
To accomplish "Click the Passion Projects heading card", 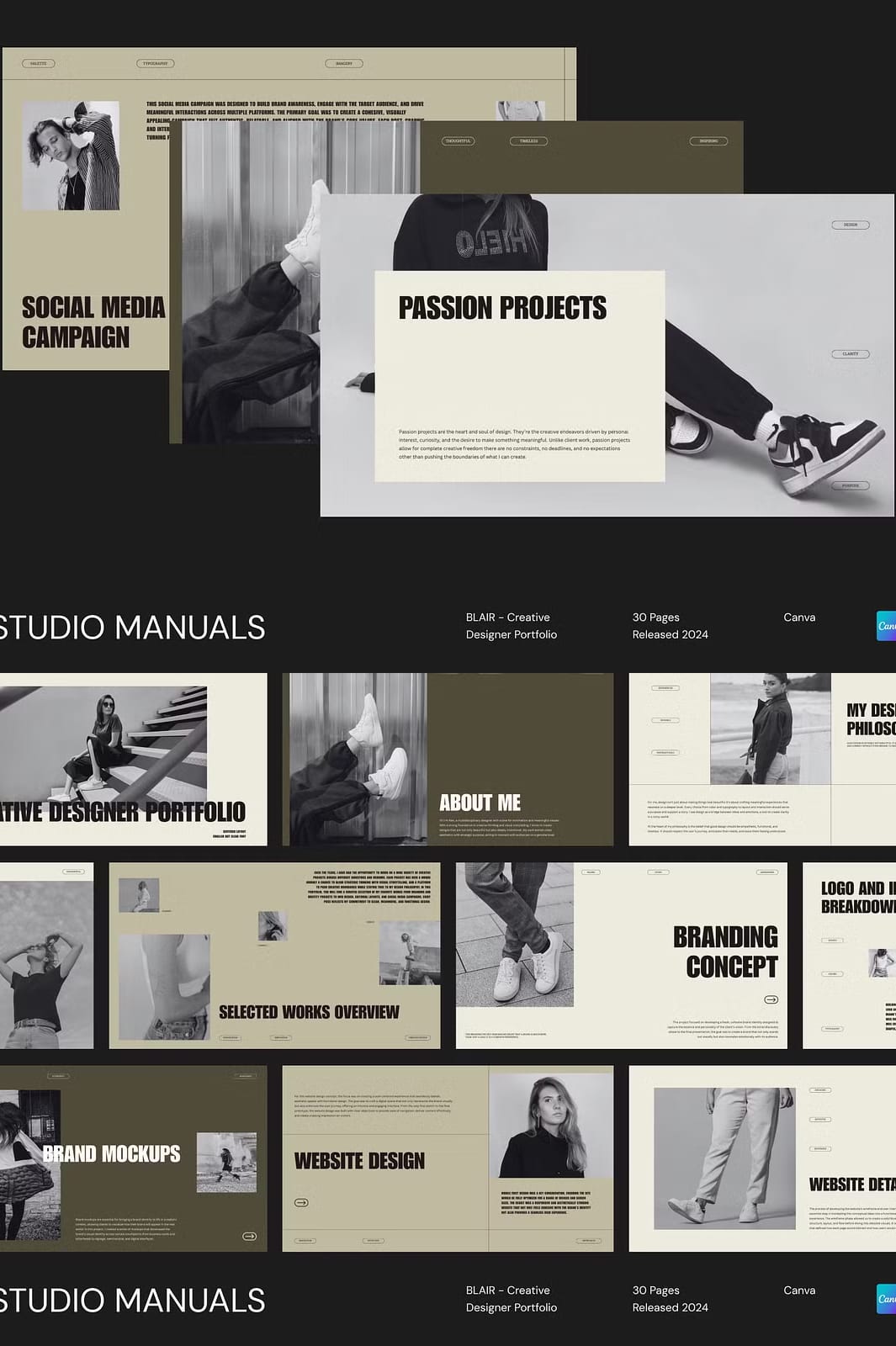I will tap(519, 375).
